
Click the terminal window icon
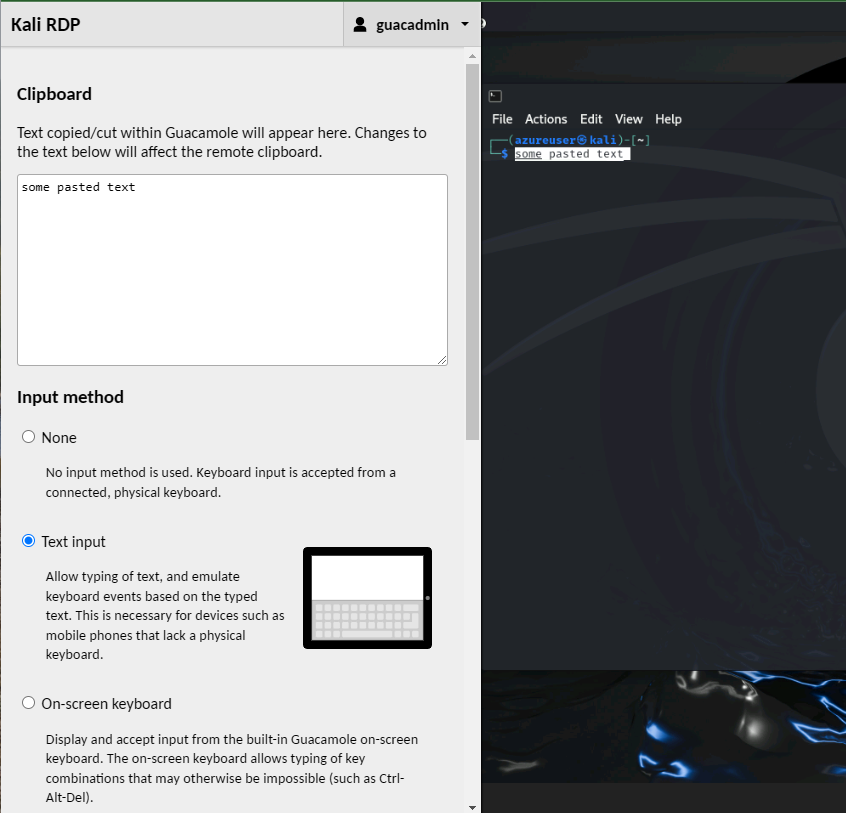495,96
